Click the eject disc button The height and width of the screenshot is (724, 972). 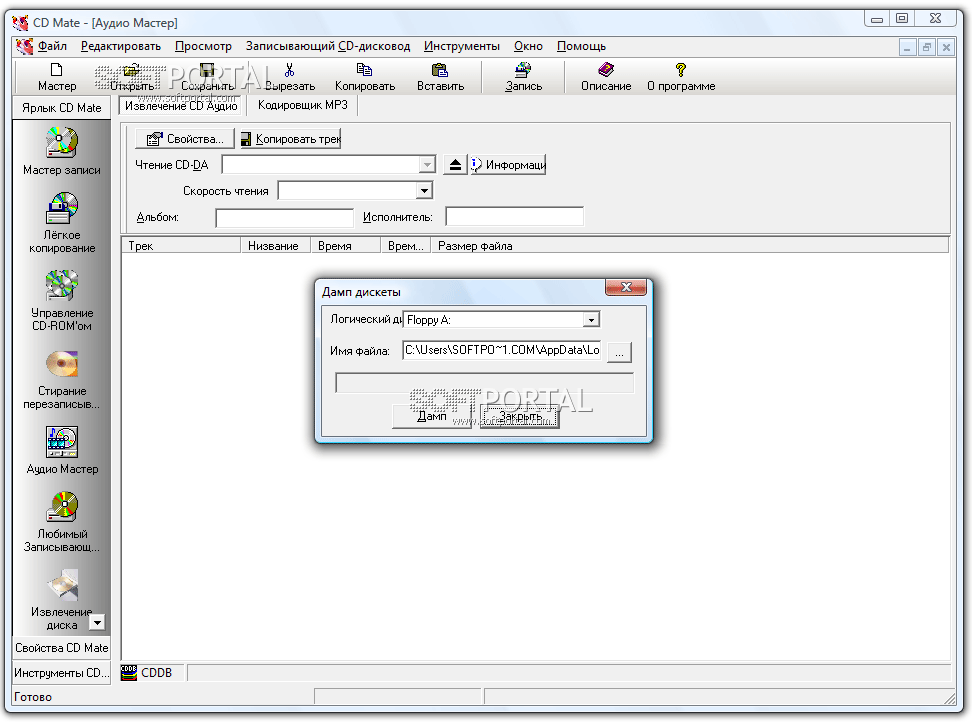click(x=455, y=165)
